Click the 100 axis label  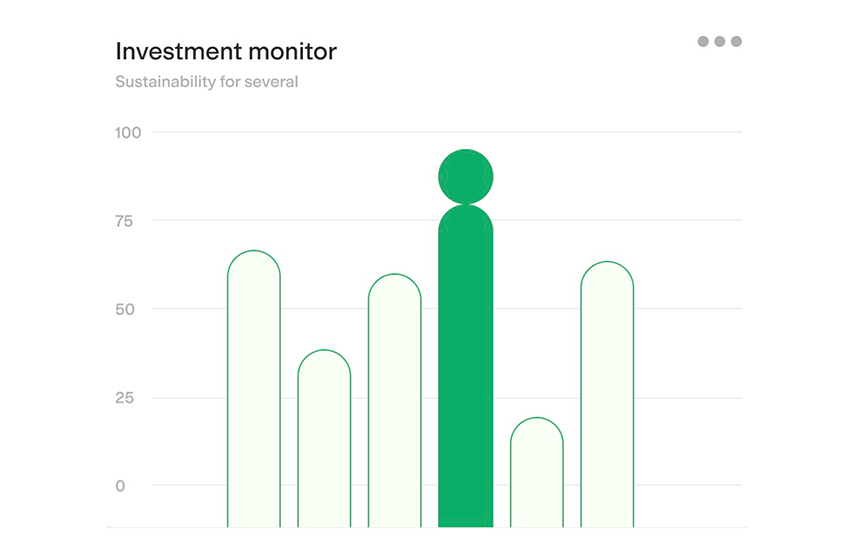coord(128,133)
